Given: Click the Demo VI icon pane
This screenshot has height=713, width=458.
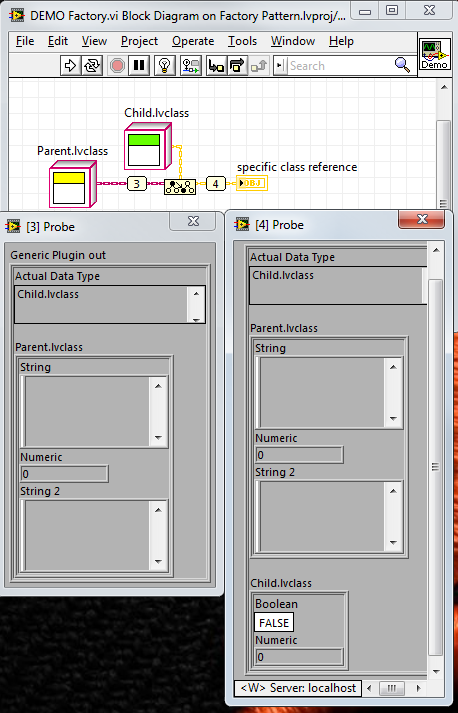Looking at the screenshot, I should 434,54.
